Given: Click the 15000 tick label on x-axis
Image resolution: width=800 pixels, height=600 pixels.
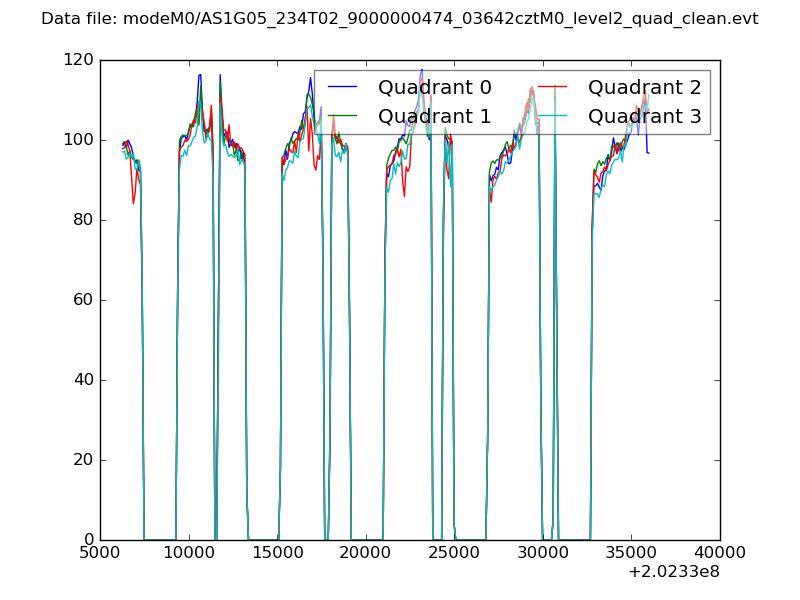Looking at the screenshot, I should coord(277,552).
